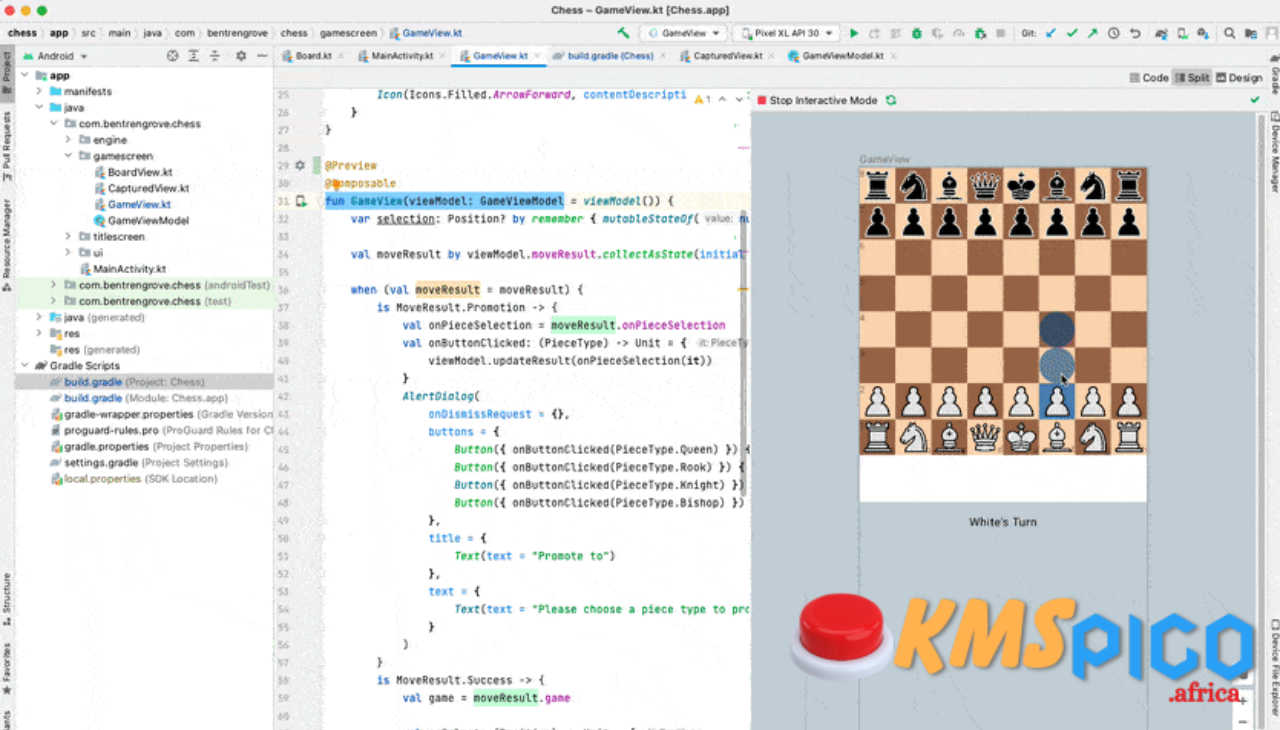The height and width of the screenshot is (730, 1280).
Task: Click the highlighted white pawn square
Action: [1057, 401]
